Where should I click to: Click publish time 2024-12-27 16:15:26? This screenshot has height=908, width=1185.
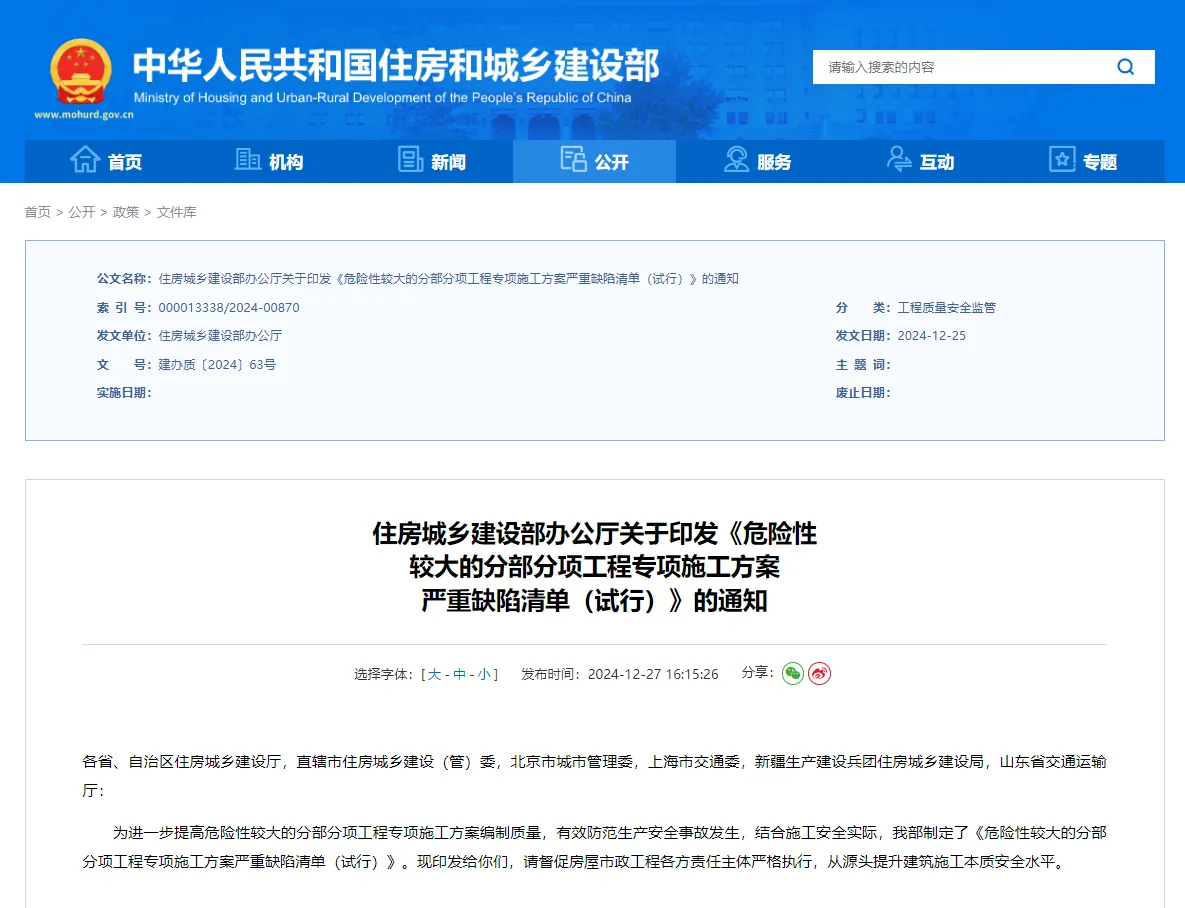coord(653,674)
